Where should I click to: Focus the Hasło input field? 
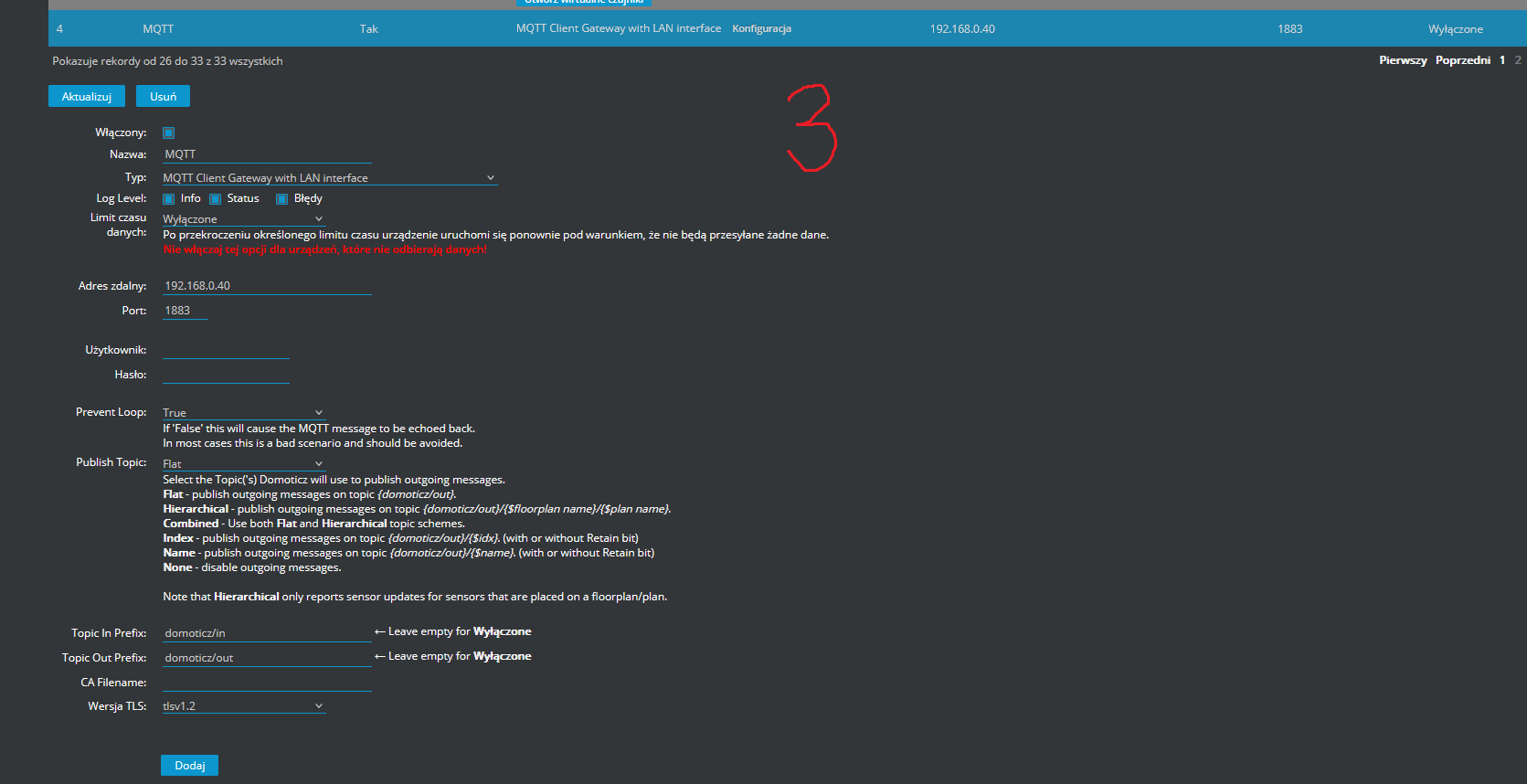click(226, 374)
